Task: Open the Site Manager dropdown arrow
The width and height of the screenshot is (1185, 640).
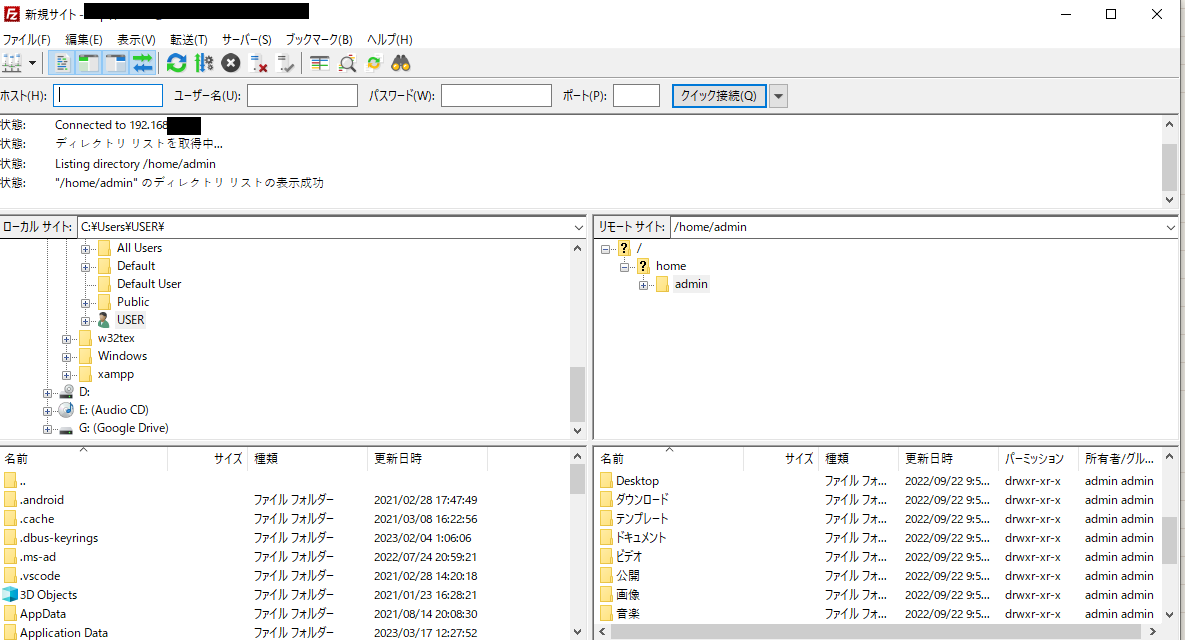Action: tap(32, 63)
